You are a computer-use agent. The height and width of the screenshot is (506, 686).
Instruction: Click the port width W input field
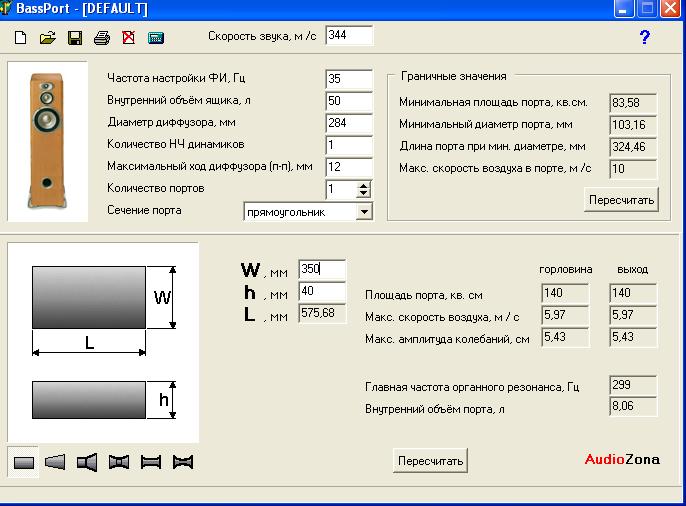[322, 269]
